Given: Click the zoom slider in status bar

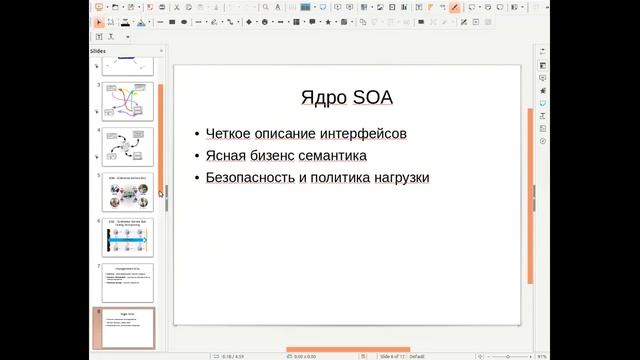Looking at the screenshot, I should click(x=509, y=356).
